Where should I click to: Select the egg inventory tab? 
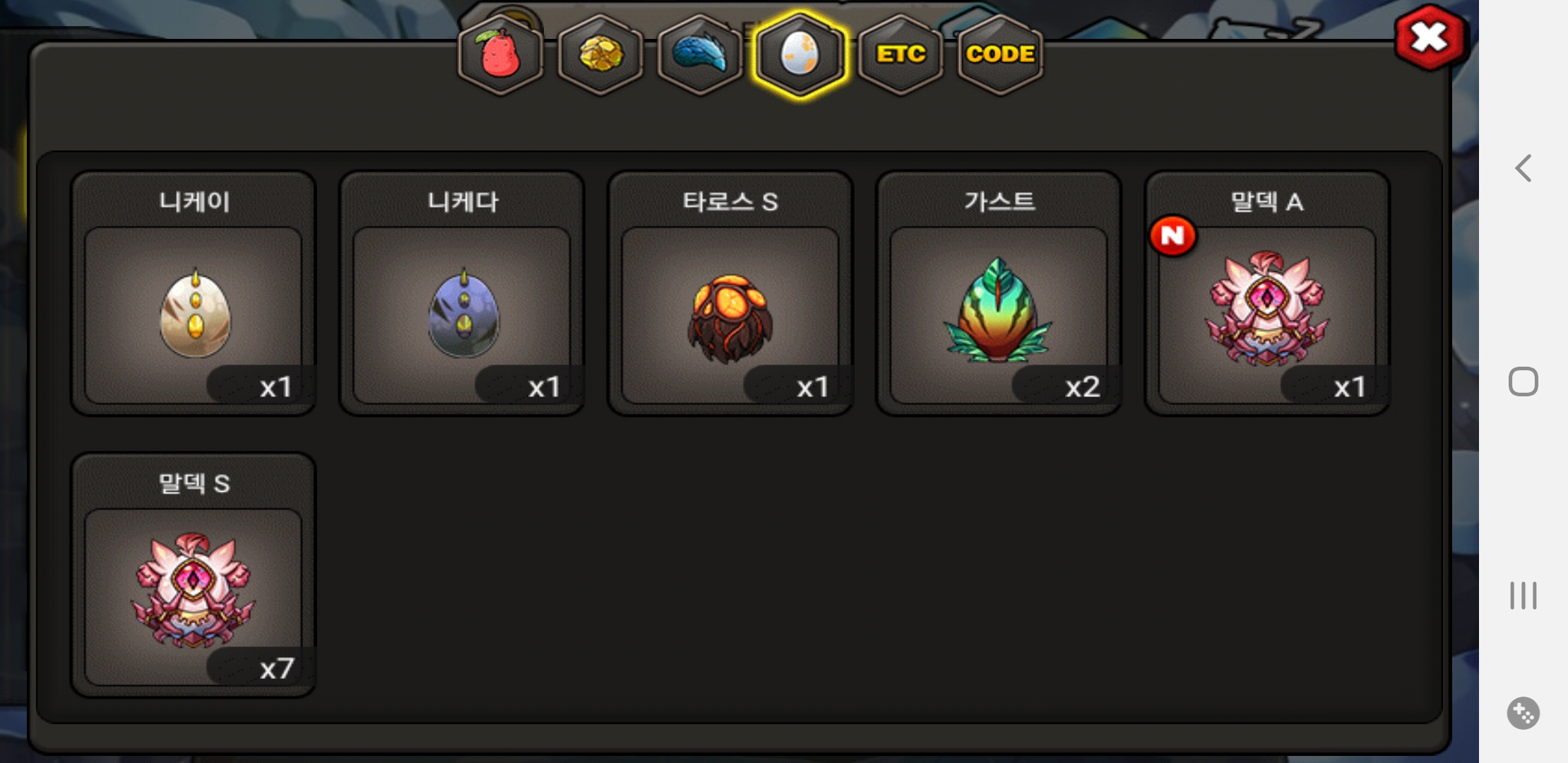(x=800, y=54)
